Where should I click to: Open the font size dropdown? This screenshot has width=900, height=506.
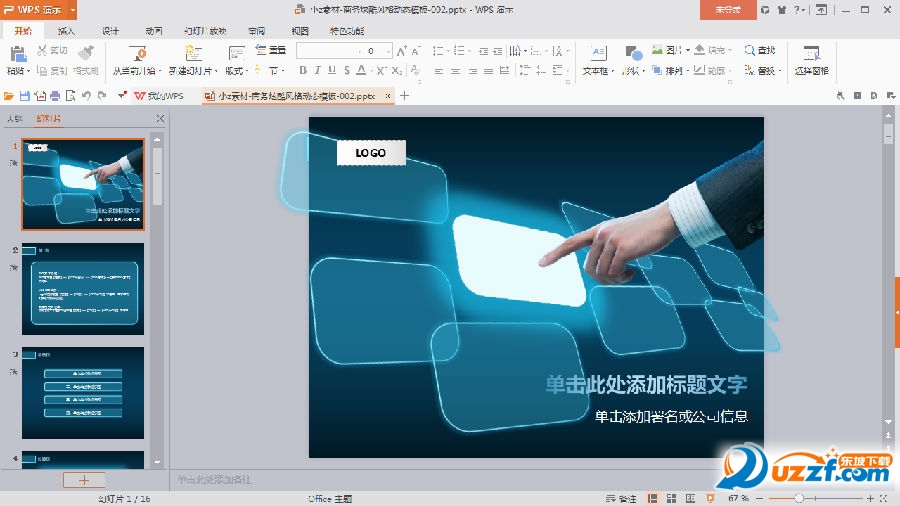(389, 51)
